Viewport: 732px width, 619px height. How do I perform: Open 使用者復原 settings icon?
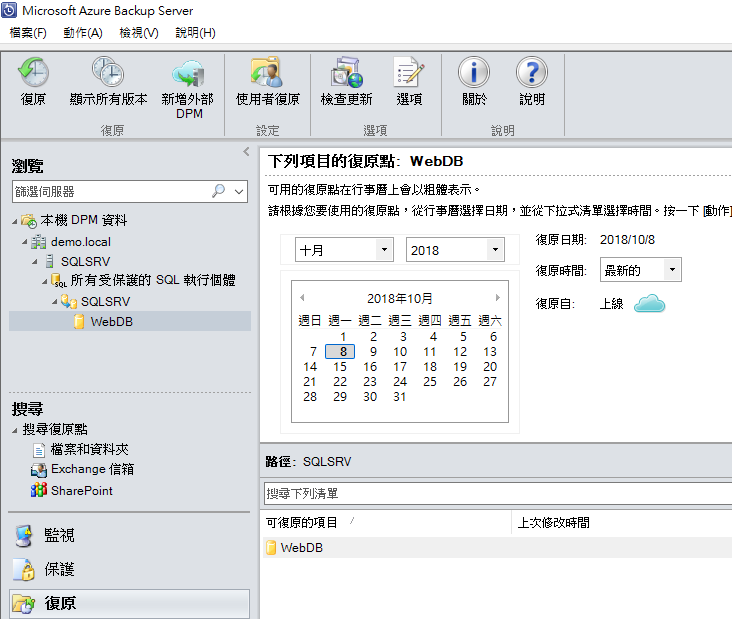coord(267,72)
